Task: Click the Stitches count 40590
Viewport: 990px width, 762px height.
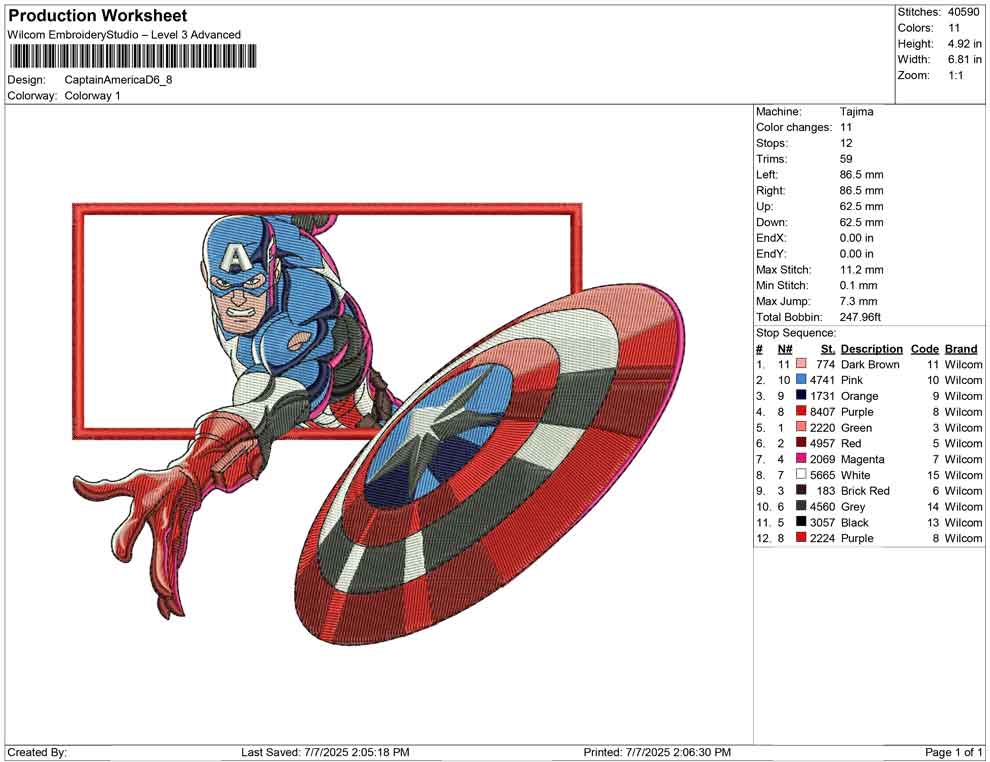Action: (964, 12)
